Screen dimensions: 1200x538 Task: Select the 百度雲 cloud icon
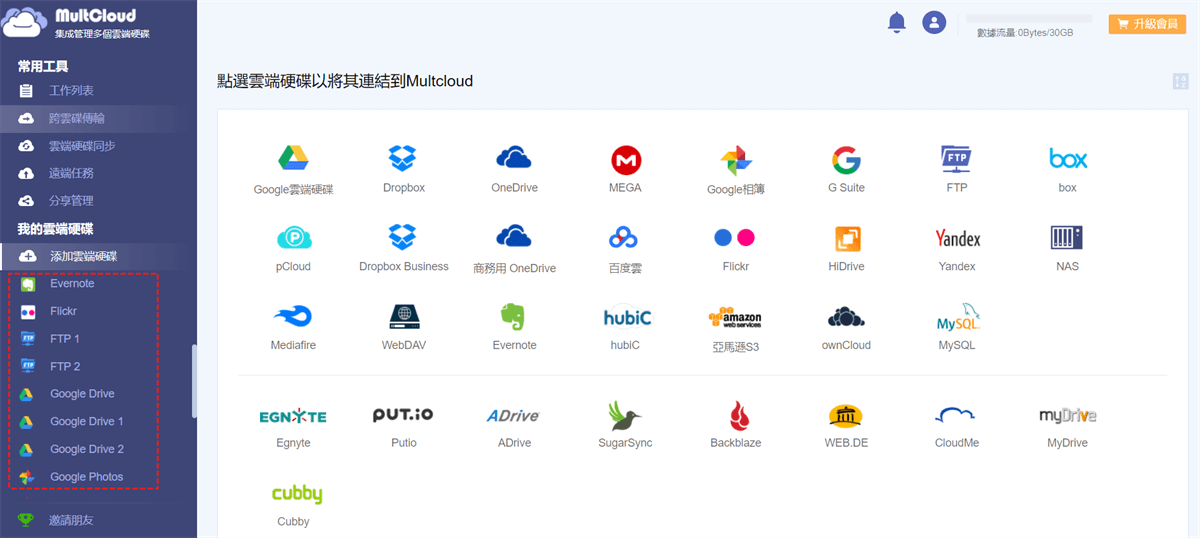(x=624, y=237)
